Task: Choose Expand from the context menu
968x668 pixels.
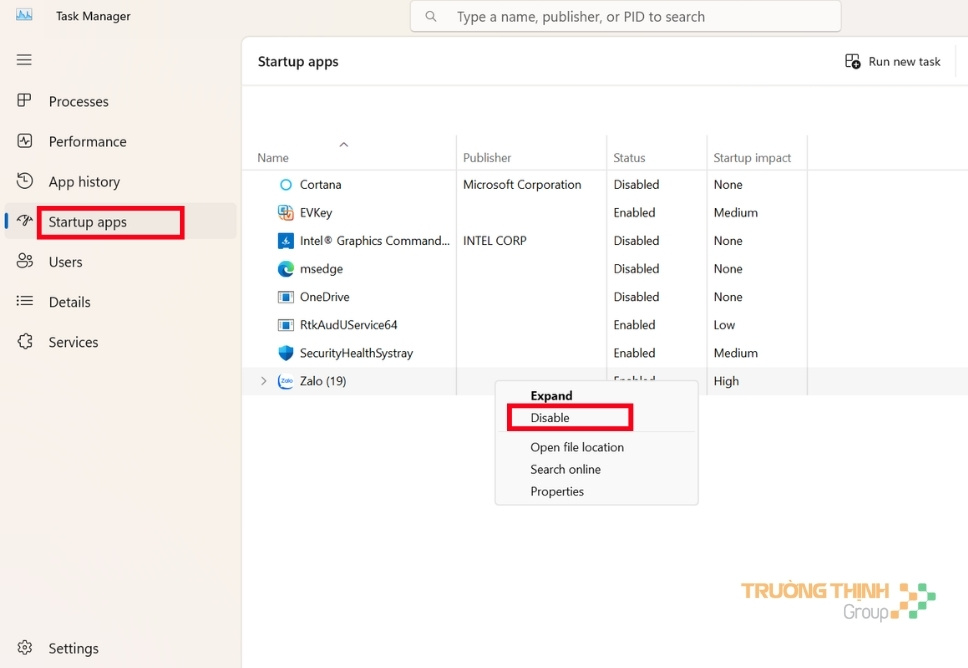Action: (551, 396)
